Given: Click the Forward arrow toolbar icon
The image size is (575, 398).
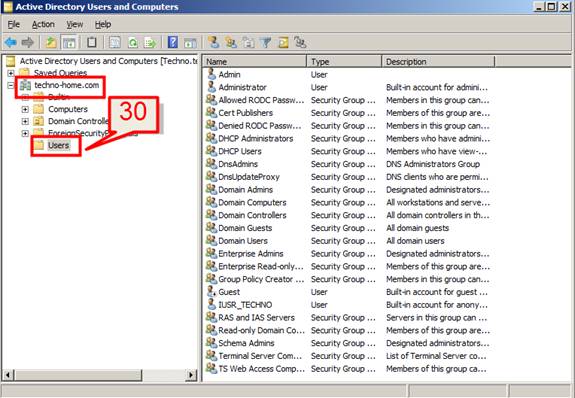Looking at the screenshot, I should pyautogui.click(x=28, y=43).
